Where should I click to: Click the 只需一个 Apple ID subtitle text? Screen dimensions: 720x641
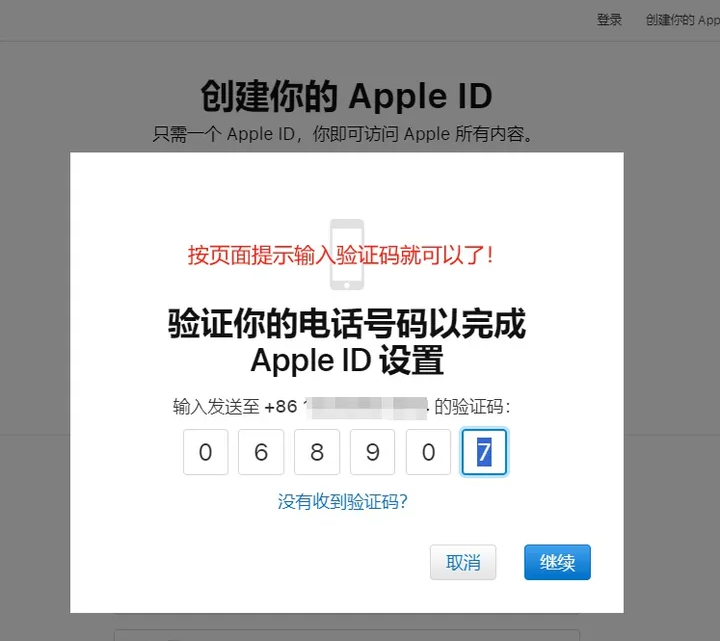click(x=343, y=135)
